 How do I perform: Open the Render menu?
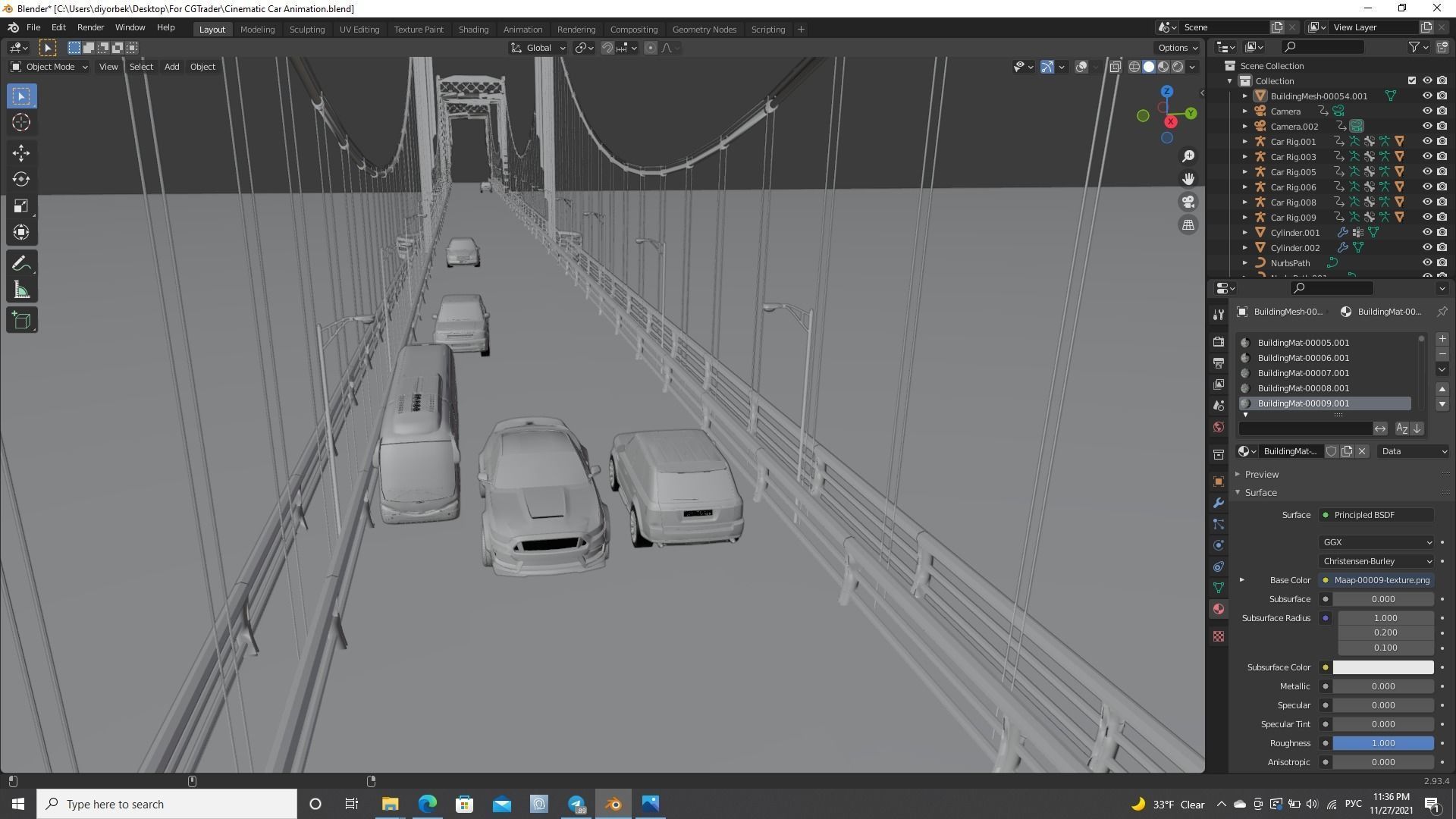pos(90,27)
